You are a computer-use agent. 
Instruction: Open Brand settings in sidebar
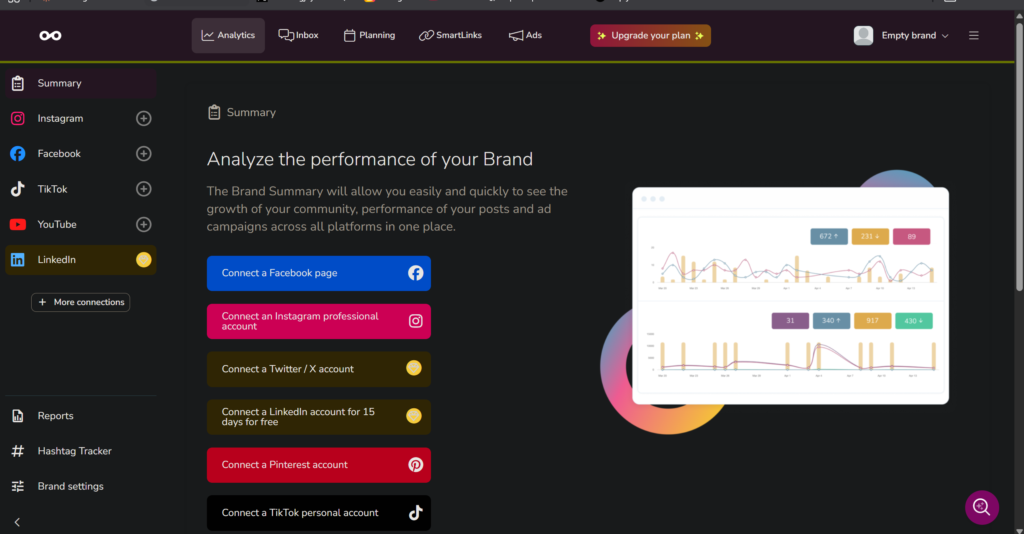[x=70, y=487]
